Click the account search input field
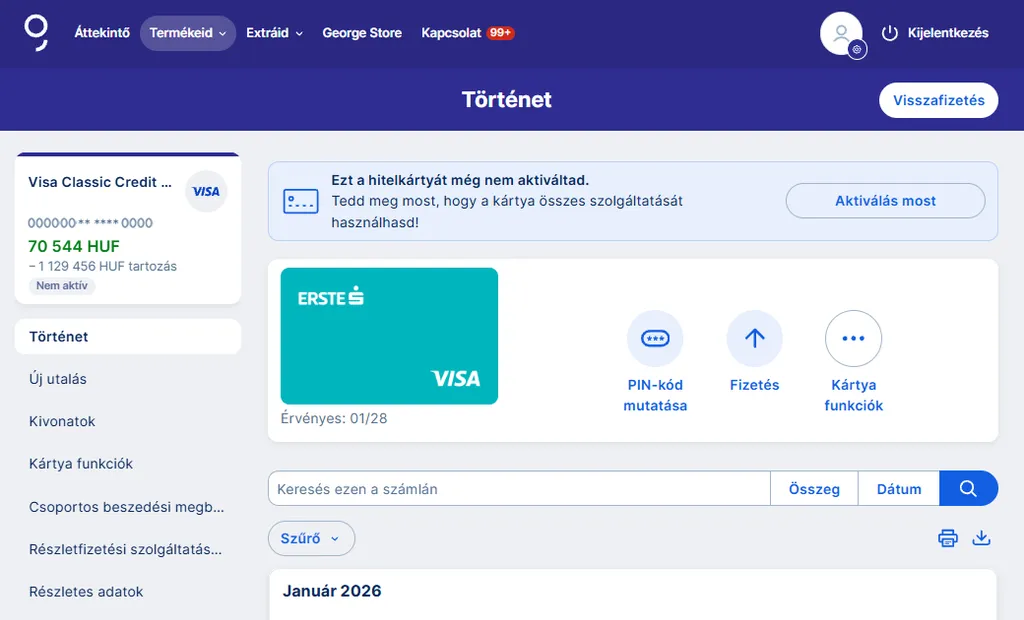Image resolution: width=1024 pixels, height=620 pixels. point(518,489)
